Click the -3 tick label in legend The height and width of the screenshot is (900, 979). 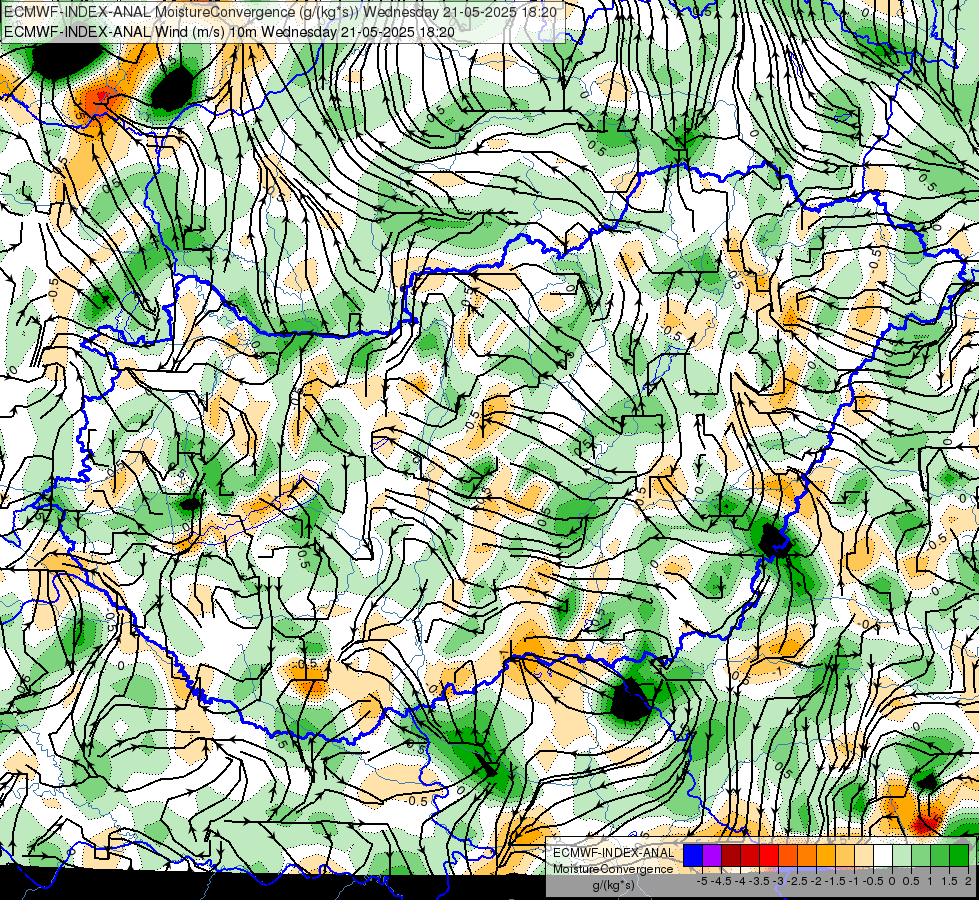(779, 881)
